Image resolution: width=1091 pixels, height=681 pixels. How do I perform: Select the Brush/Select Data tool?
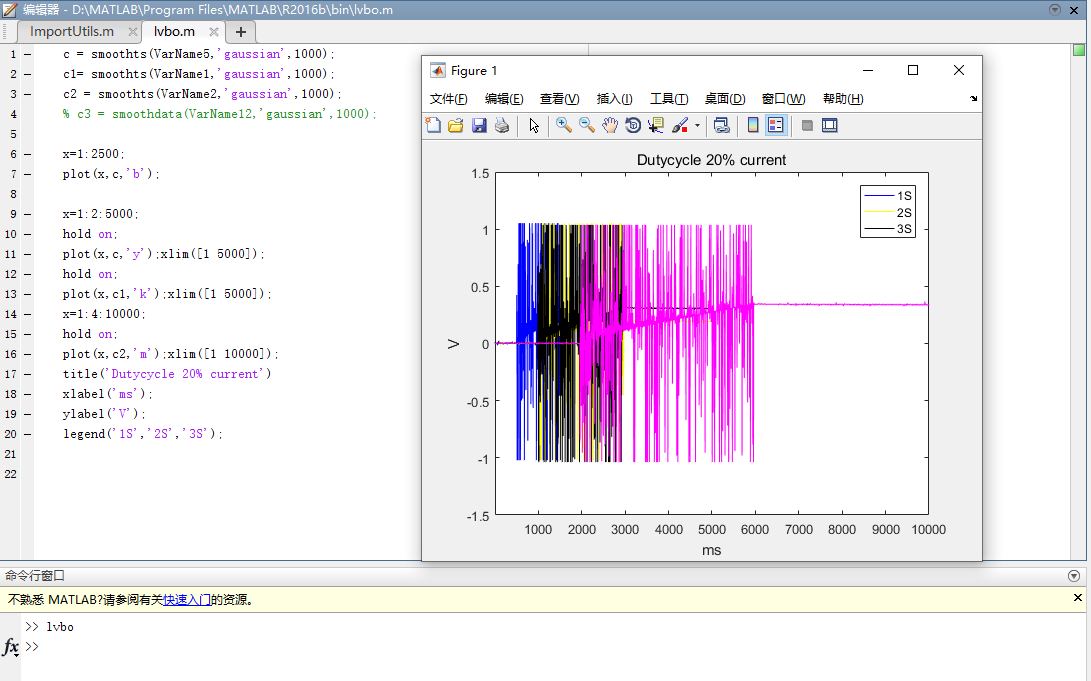pos(680,125)
